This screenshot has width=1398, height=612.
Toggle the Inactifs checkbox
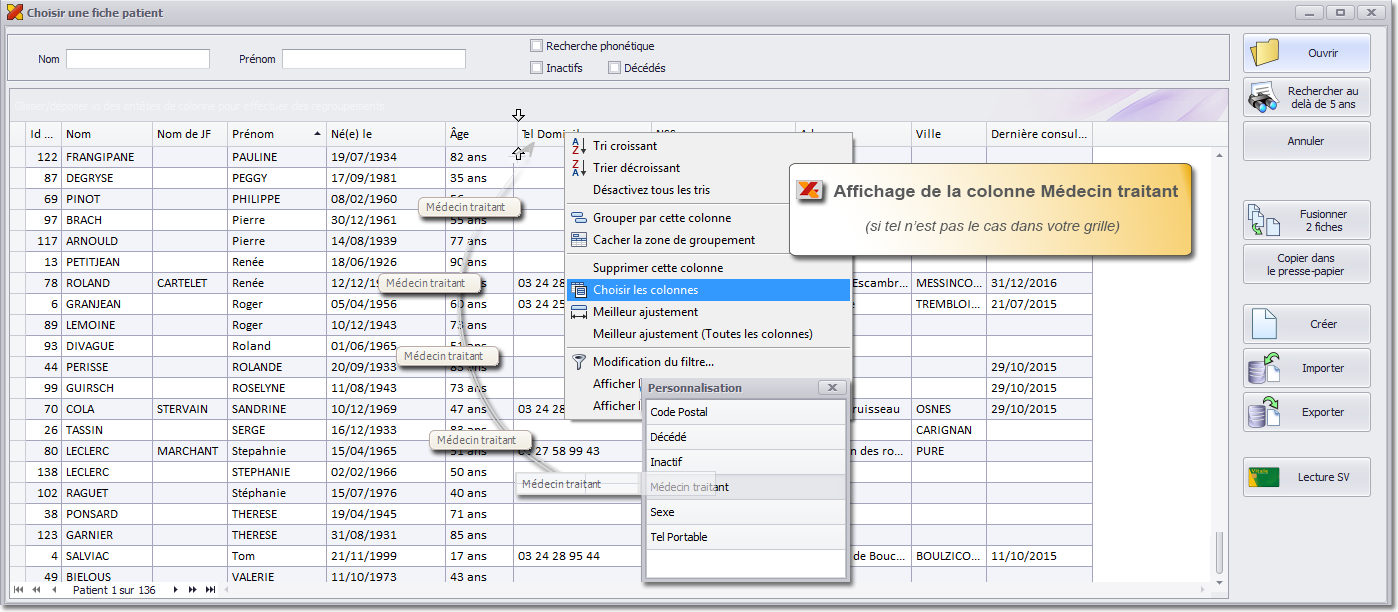click(x=537, y=68)
